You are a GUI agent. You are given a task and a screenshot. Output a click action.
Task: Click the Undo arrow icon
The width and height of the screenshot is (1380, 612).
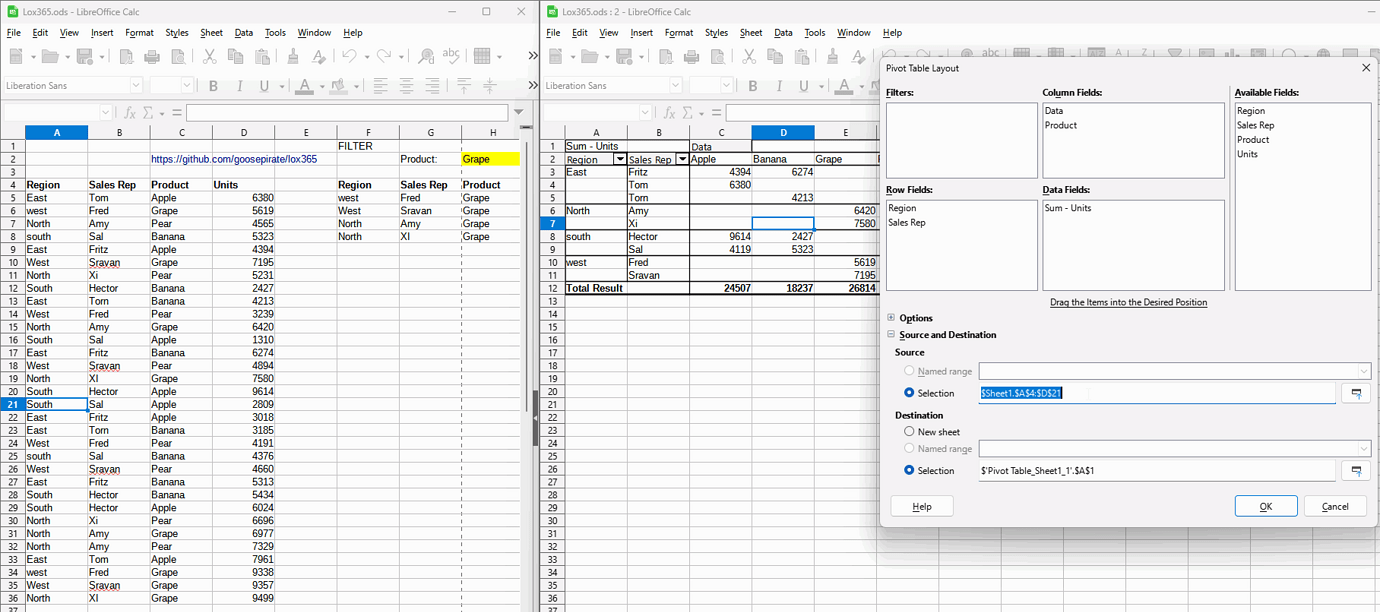[350, 55]
